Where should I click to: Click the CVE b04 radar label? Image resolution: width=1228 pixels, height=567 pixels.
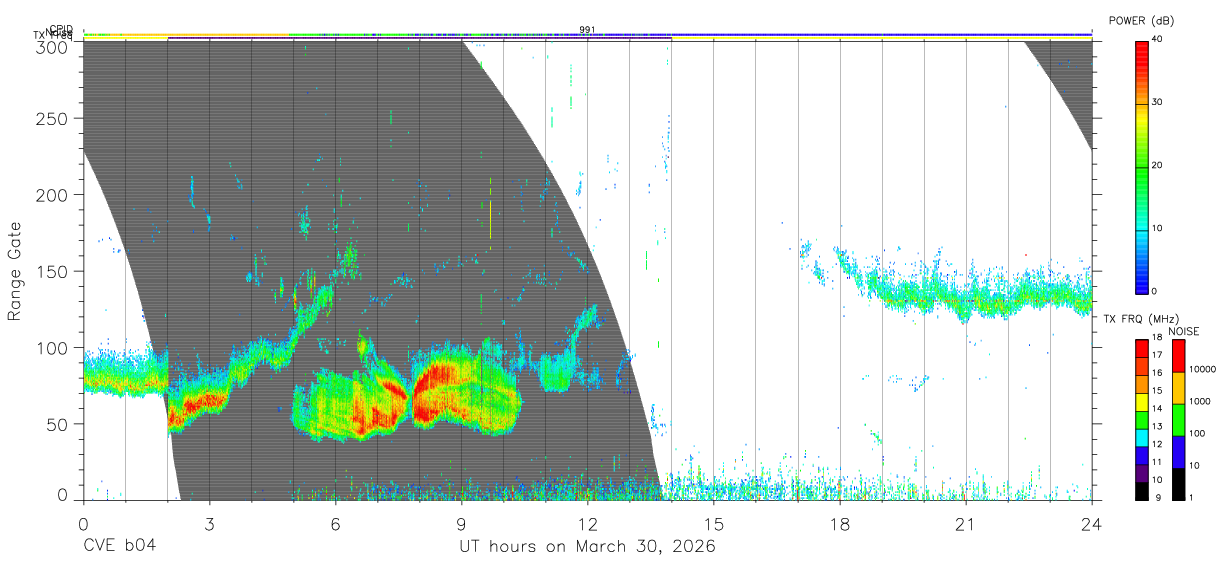tap(119, 547)
